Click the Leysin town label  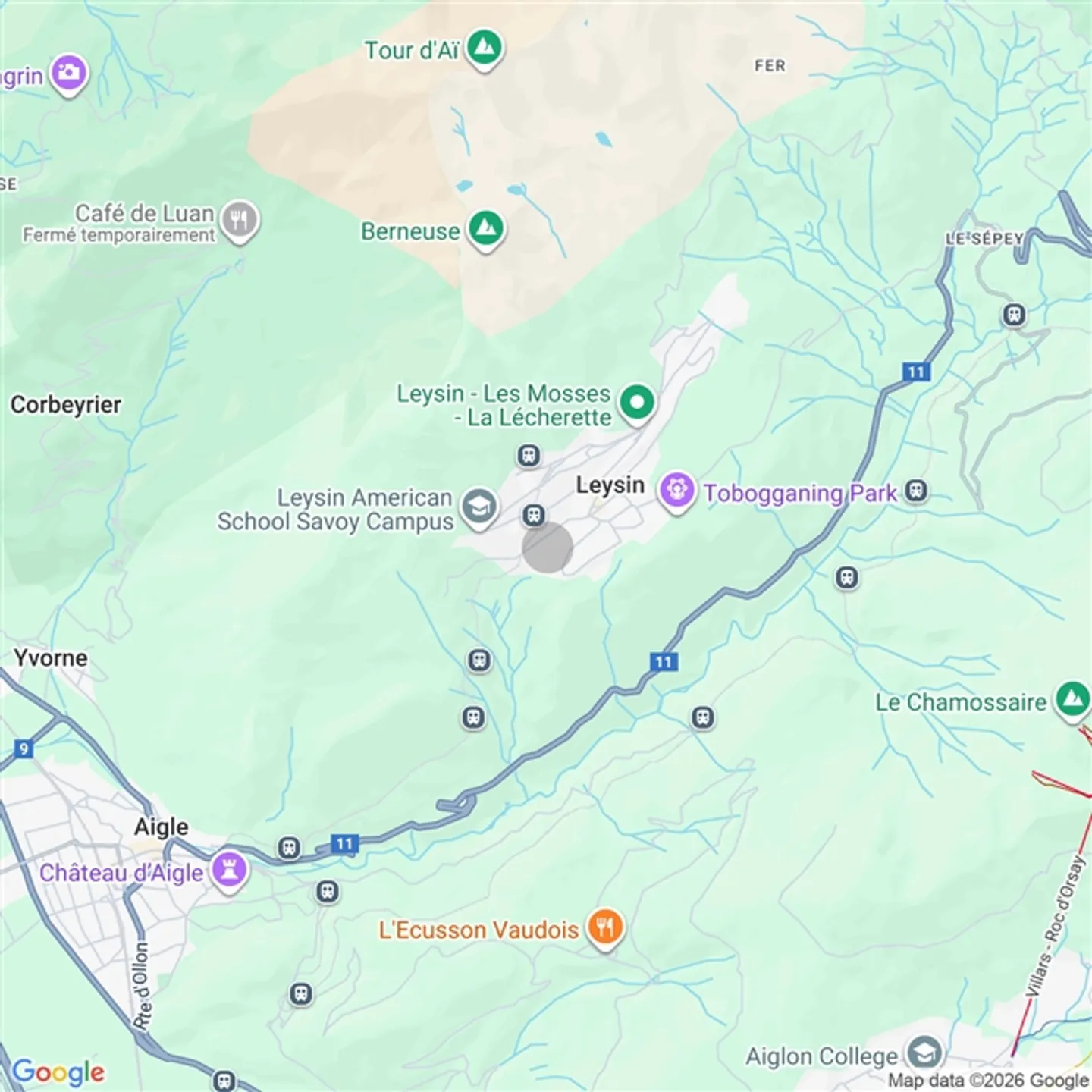pos(610,485)
